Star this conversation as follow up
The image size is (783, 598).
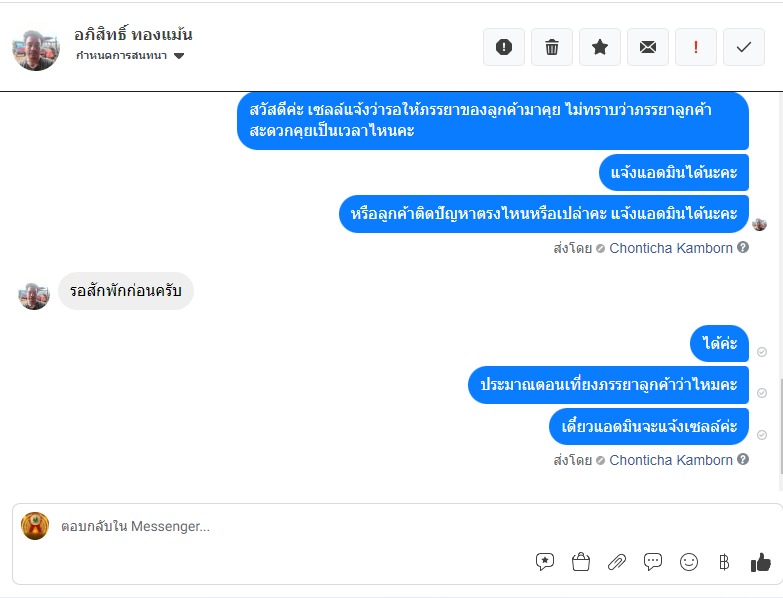coord(599,47)
